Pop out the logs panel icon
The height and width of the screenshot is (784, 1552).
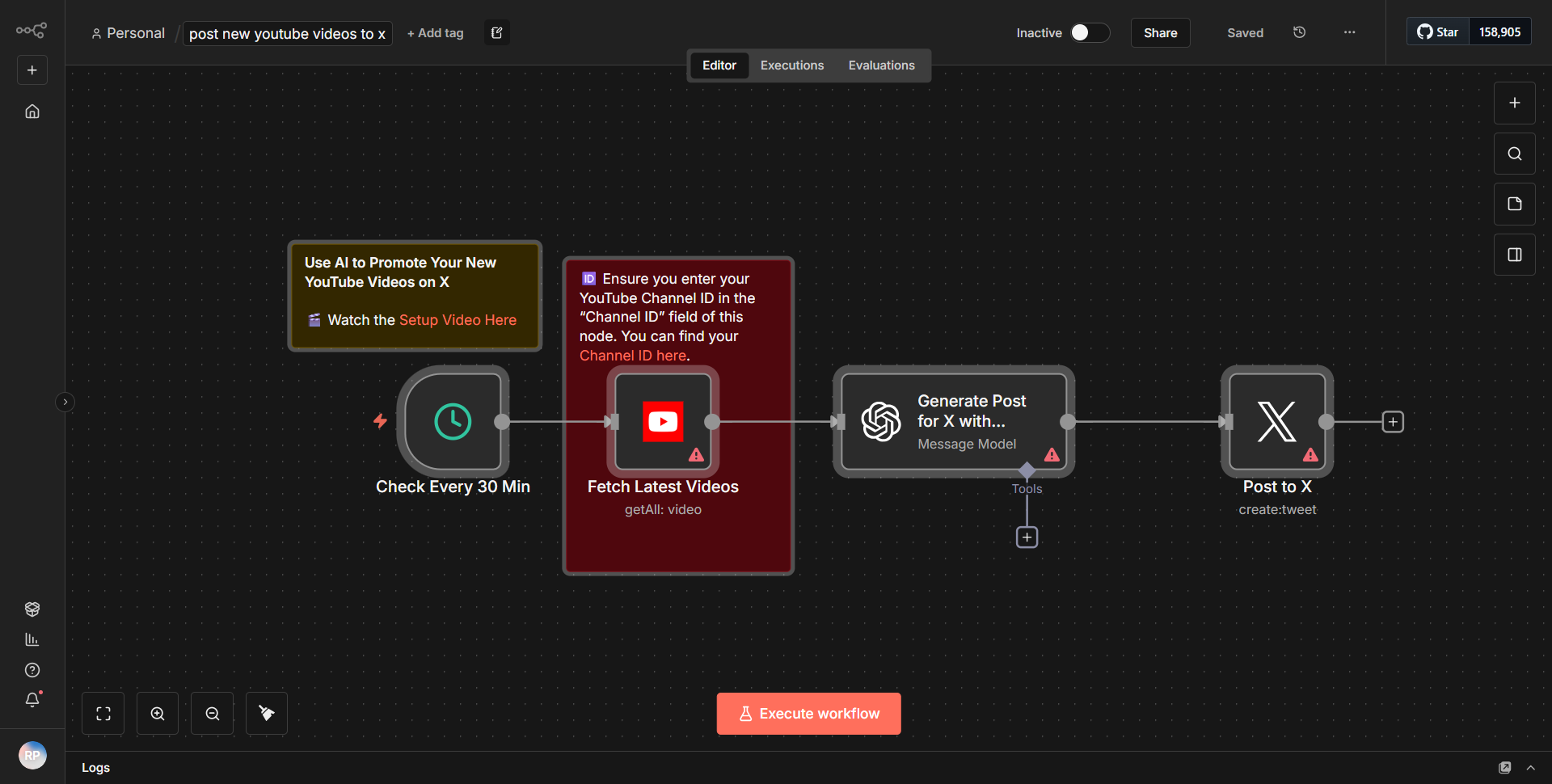[x=1504, y=768]
